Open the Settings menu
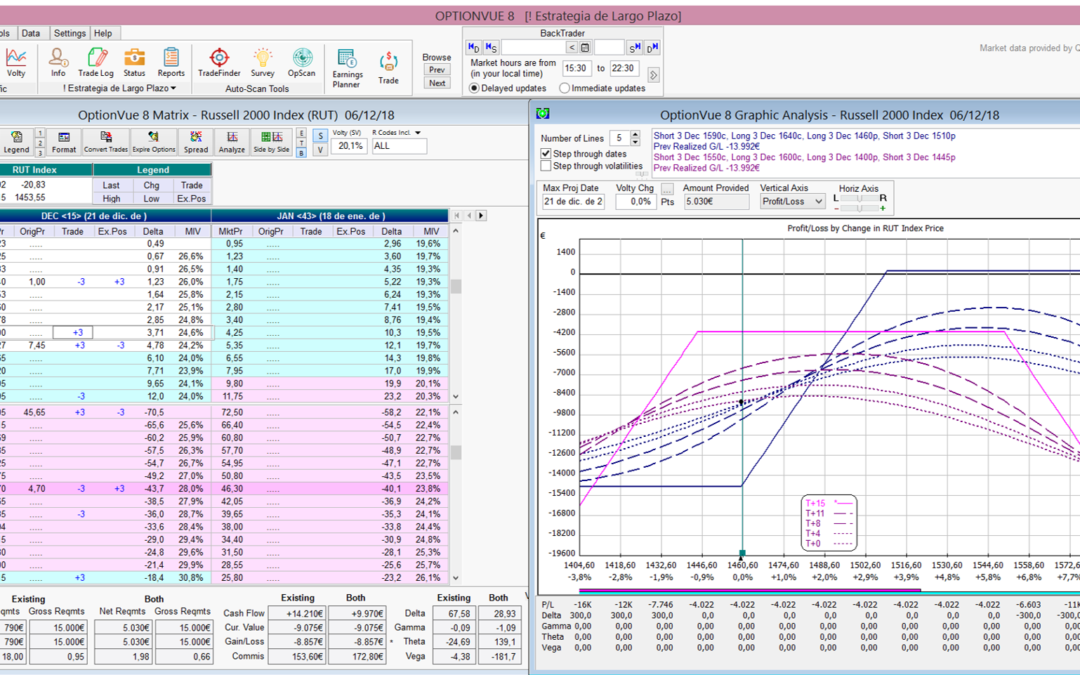The image size is (1080, 675). (x=70, y=33)
